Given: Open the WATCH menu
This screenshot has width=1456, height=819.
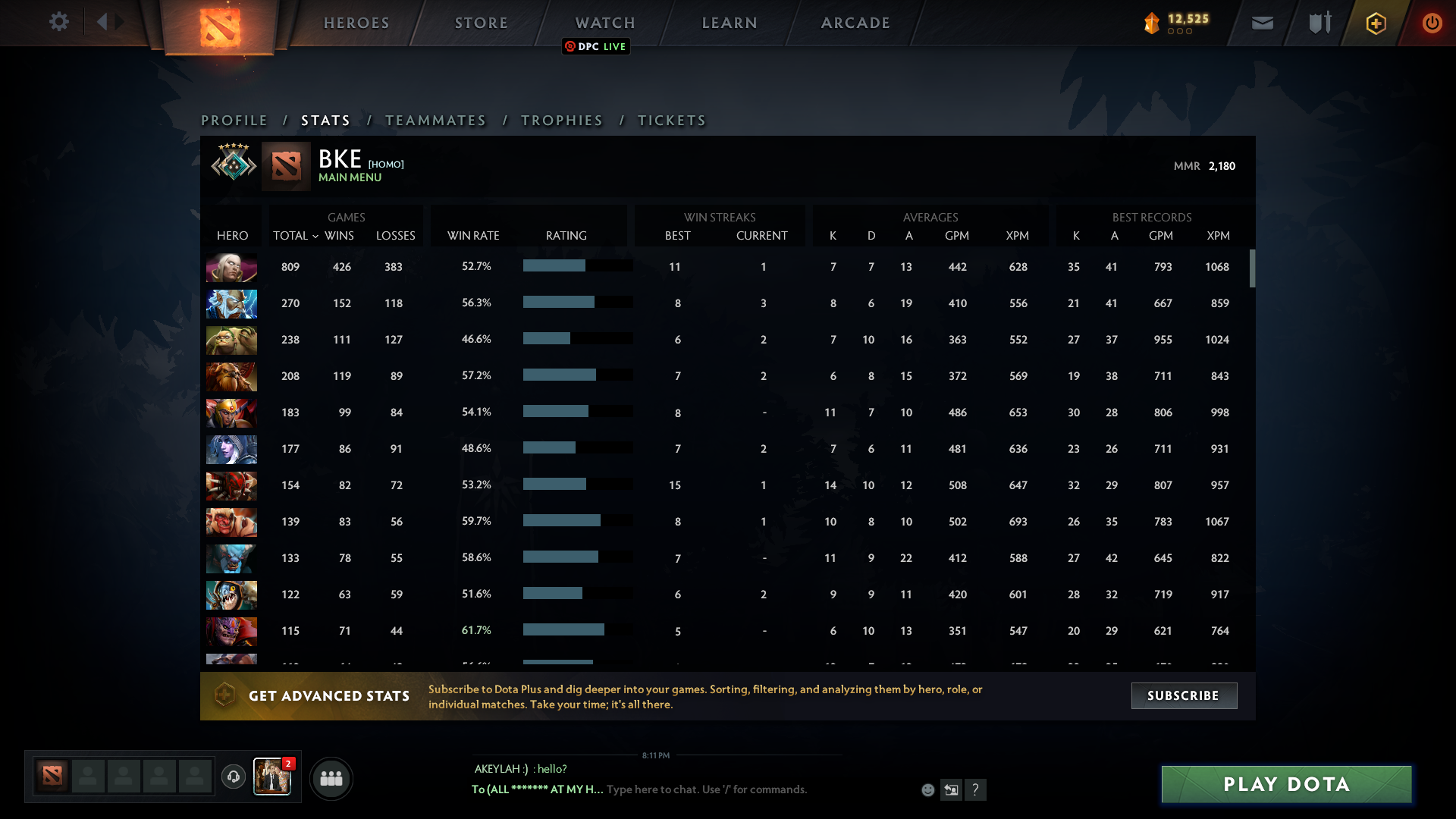Looking at the screenshot, I should 604,23.
